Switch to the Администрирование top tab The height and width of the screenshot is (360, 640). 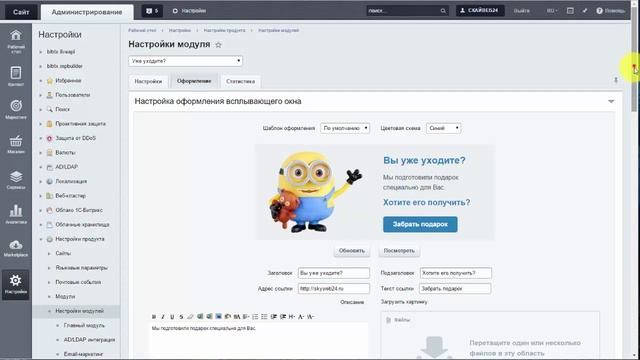point(87,12)
